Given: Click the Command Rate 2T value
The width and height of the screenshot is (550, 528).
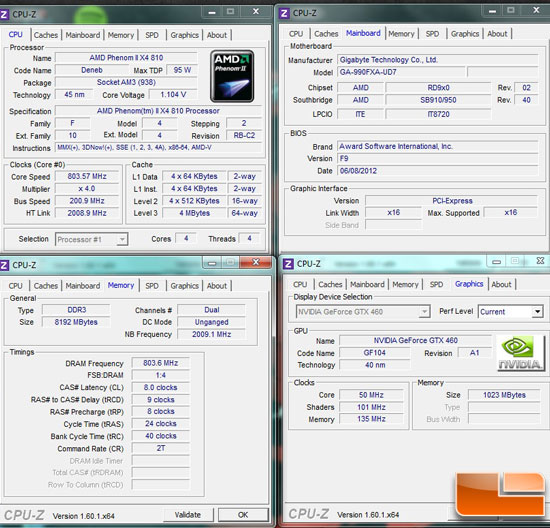Looking at the screenshot, I should 161,448.
